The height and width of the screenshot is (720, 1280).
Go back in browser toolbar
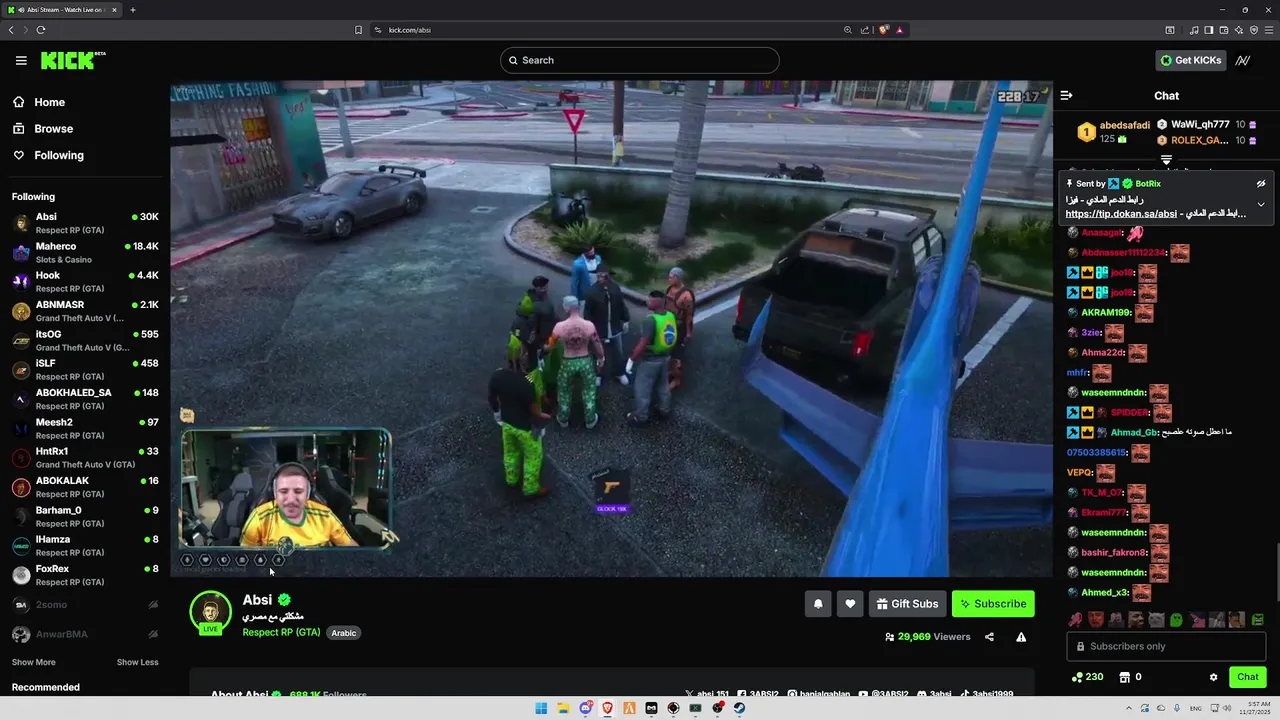click(x=11, y=30)
